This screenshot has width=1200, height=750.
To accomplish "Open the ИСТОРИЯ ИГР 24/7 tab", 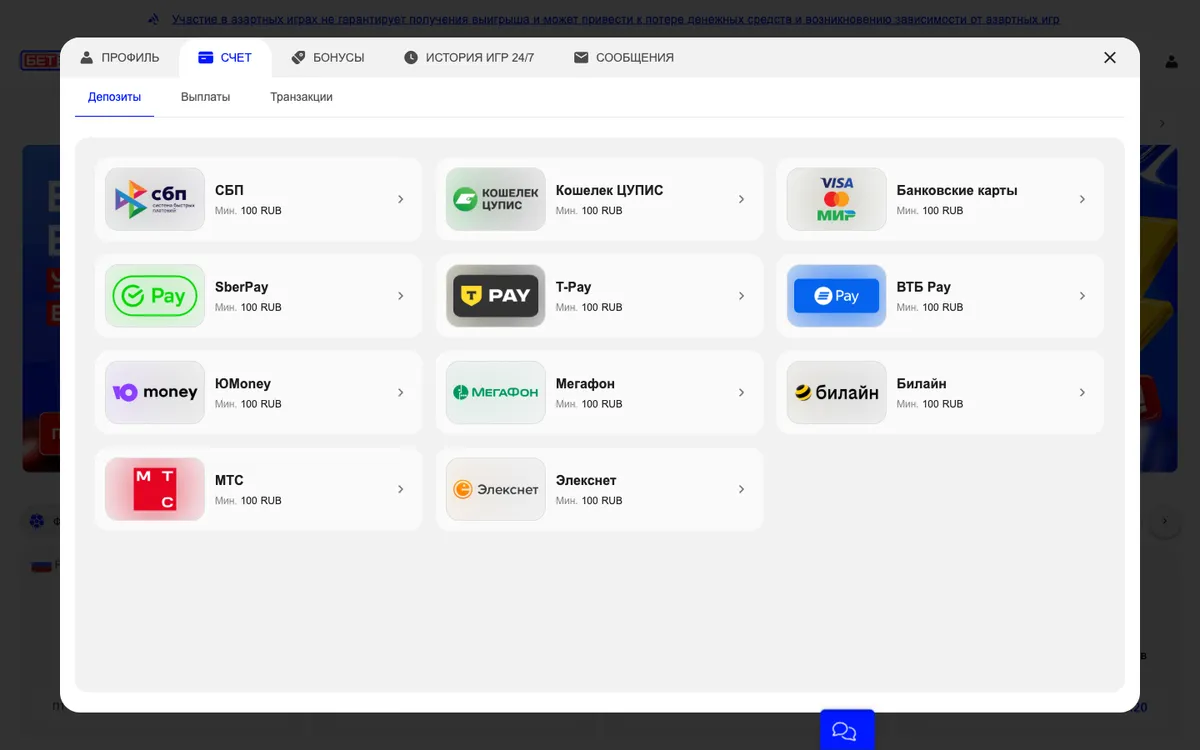I will pos(469,58).
